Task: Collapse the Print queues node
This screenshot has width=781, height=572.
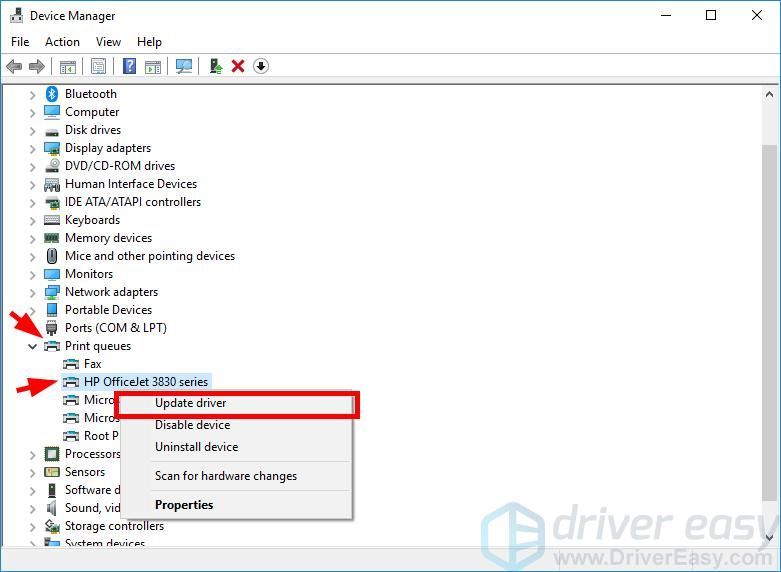Action: [x=32, y=346]
